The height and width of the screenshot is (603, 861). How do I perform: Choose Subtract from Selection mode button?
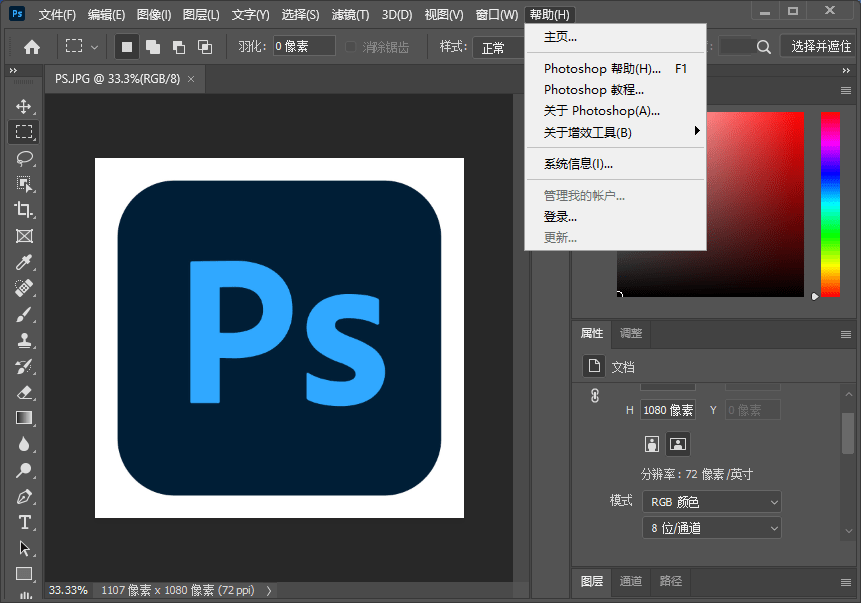coord(178,47)
